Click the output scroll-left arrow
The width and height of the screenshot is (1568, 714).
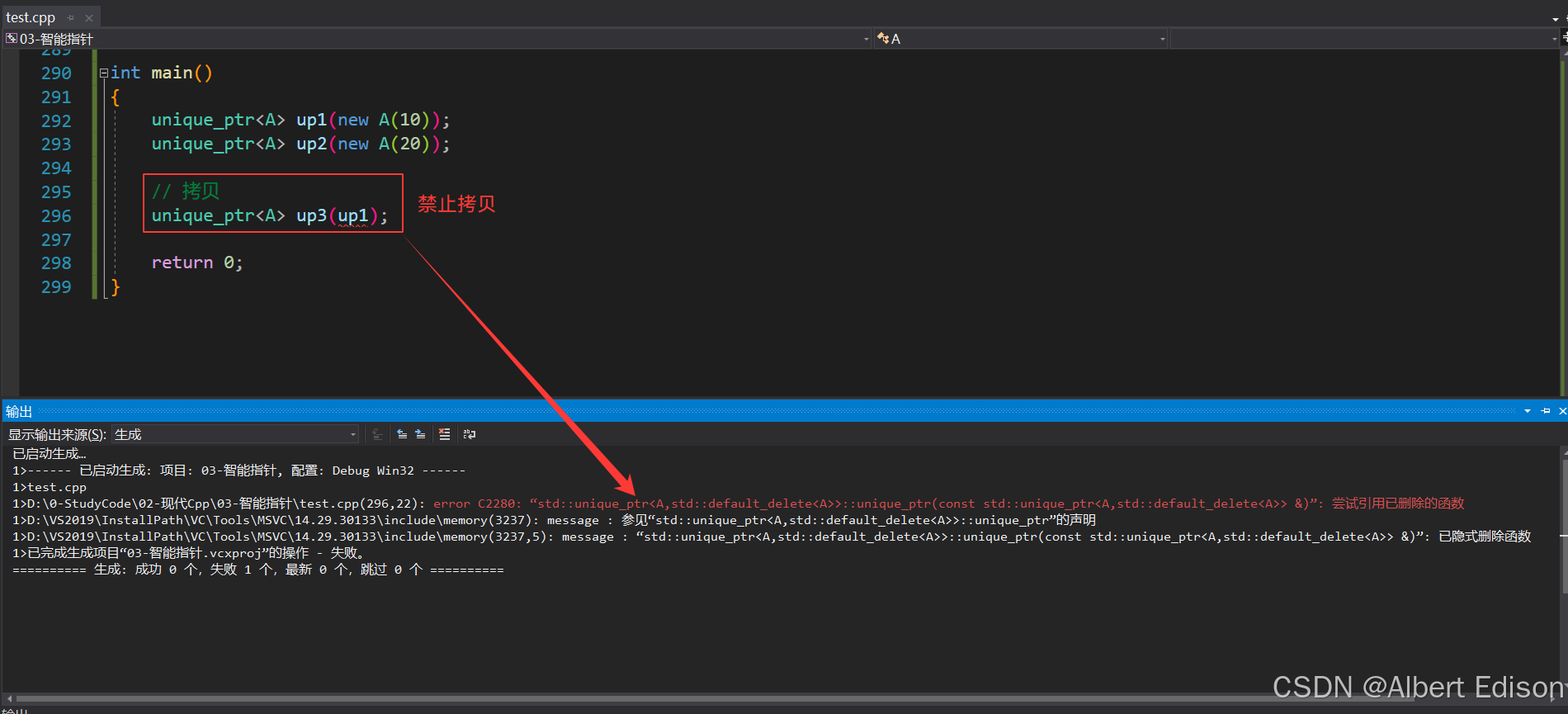pyautogui.click(x=9, y=699)
